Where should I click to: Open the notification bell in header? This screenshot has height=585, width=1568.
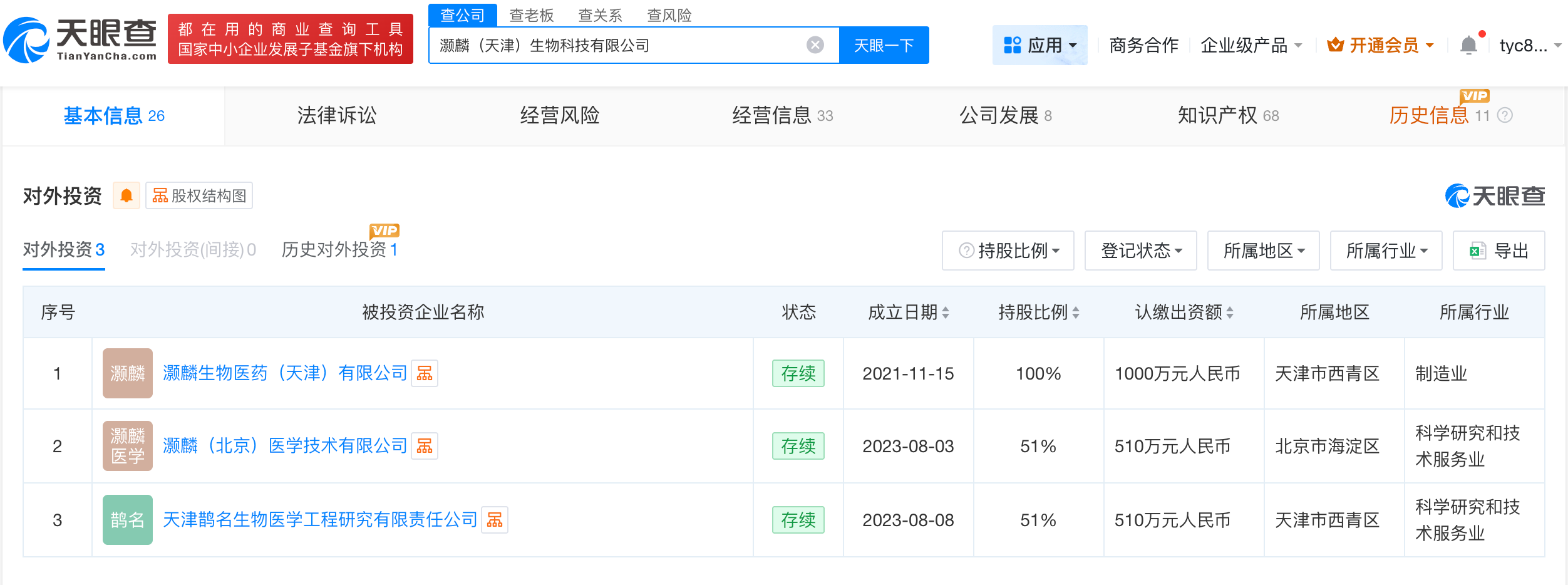click(1468, 45)
